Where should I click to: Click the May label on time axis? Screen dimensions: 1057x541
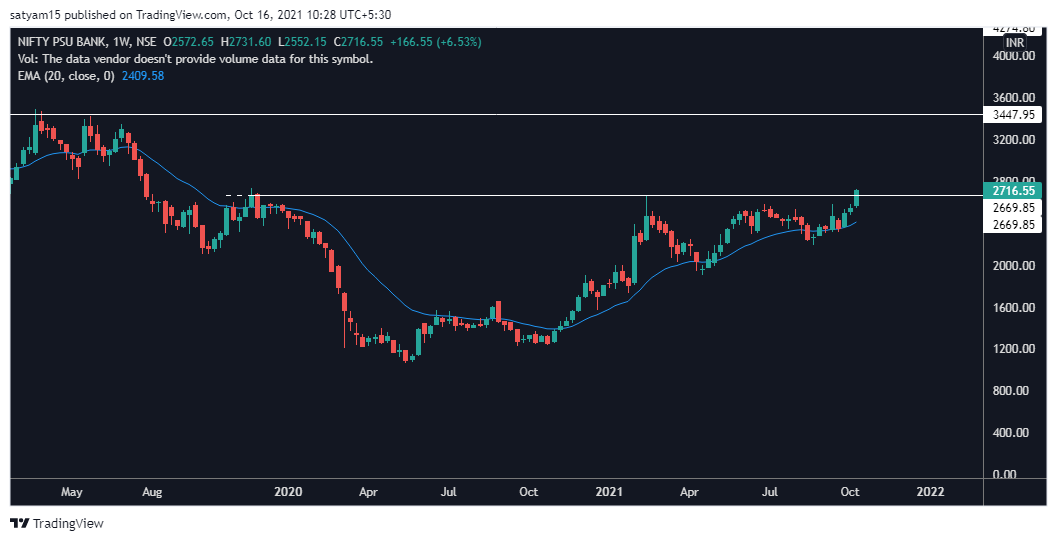(71, 492)
